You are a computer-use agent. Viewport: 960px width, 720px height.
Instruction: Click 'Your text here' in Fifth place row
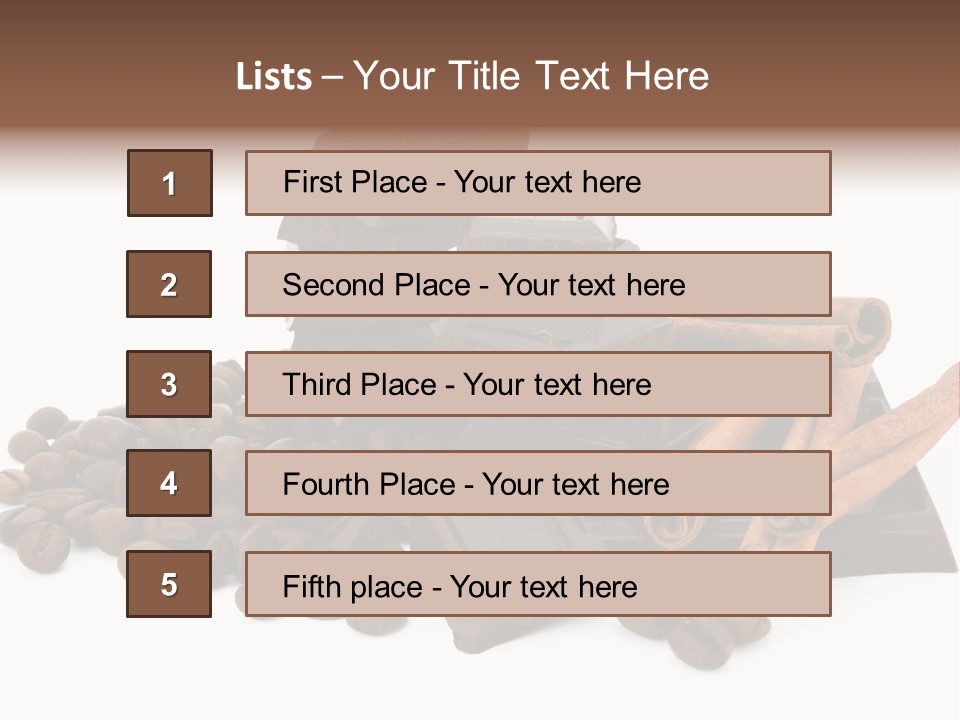coord(544,587)
